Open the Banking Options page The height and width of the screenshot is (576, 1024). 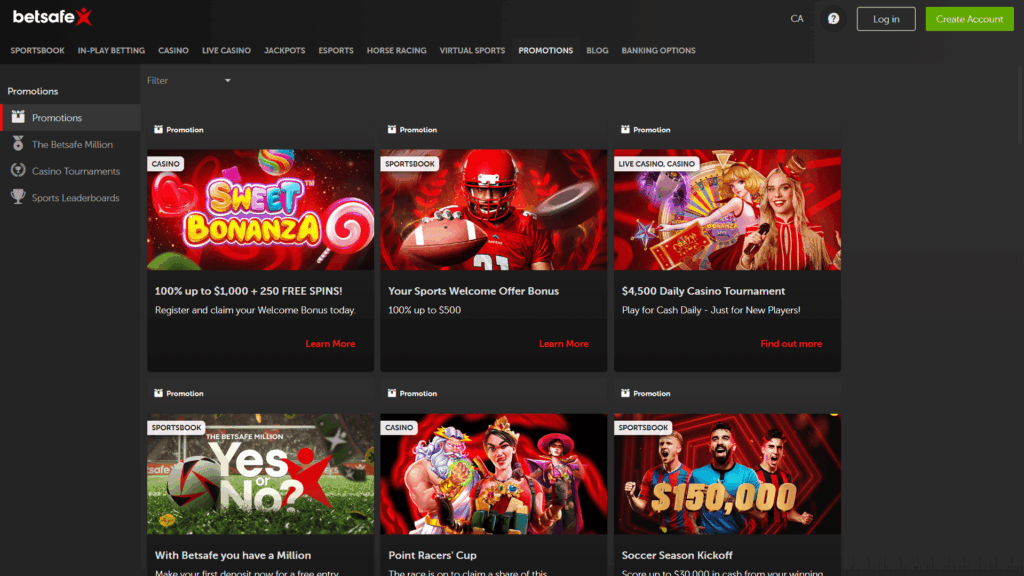(658, 50)
